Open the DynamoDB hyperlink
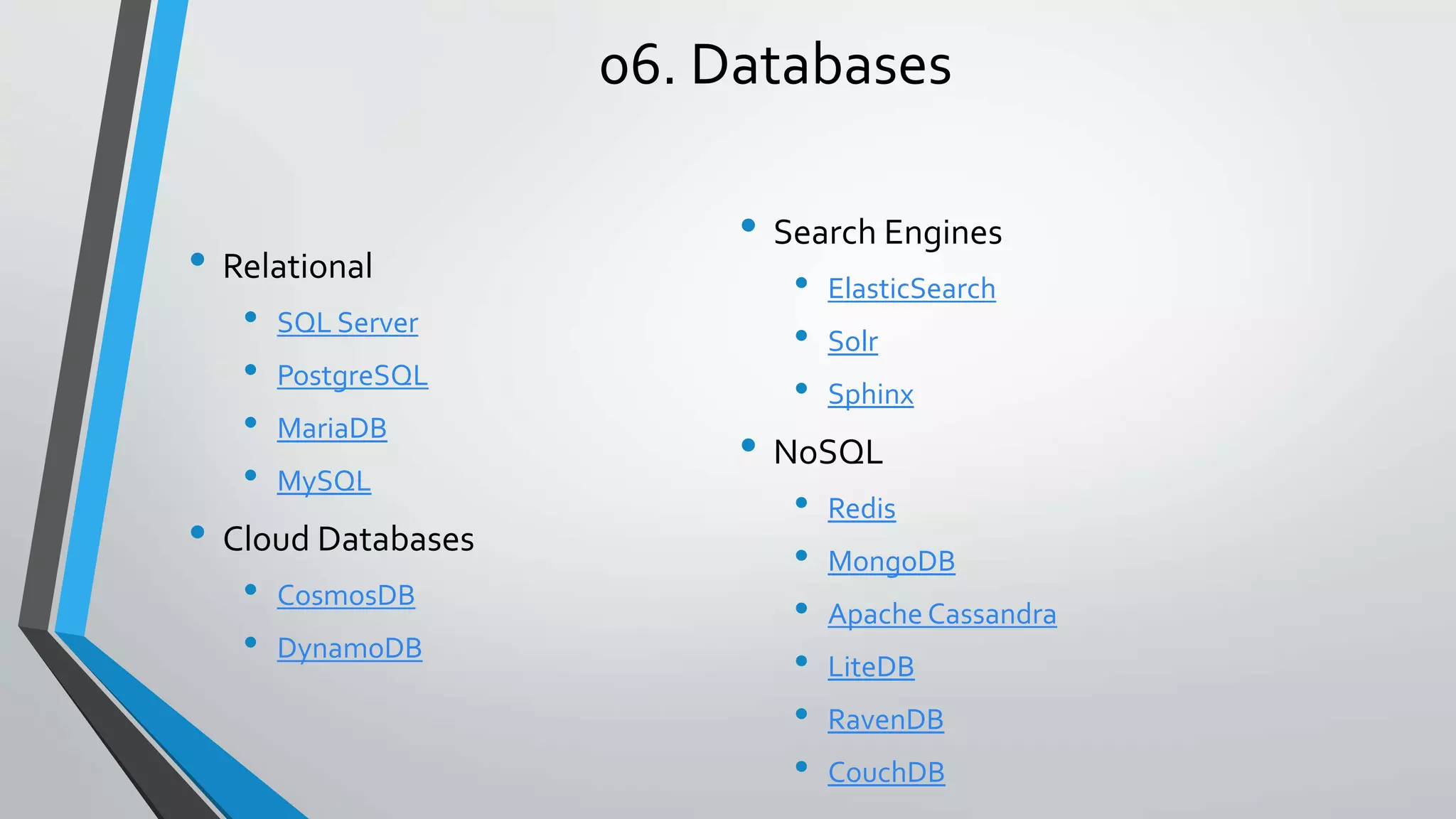This screenshot has height=819, width=1456. (x=349, y=648)
